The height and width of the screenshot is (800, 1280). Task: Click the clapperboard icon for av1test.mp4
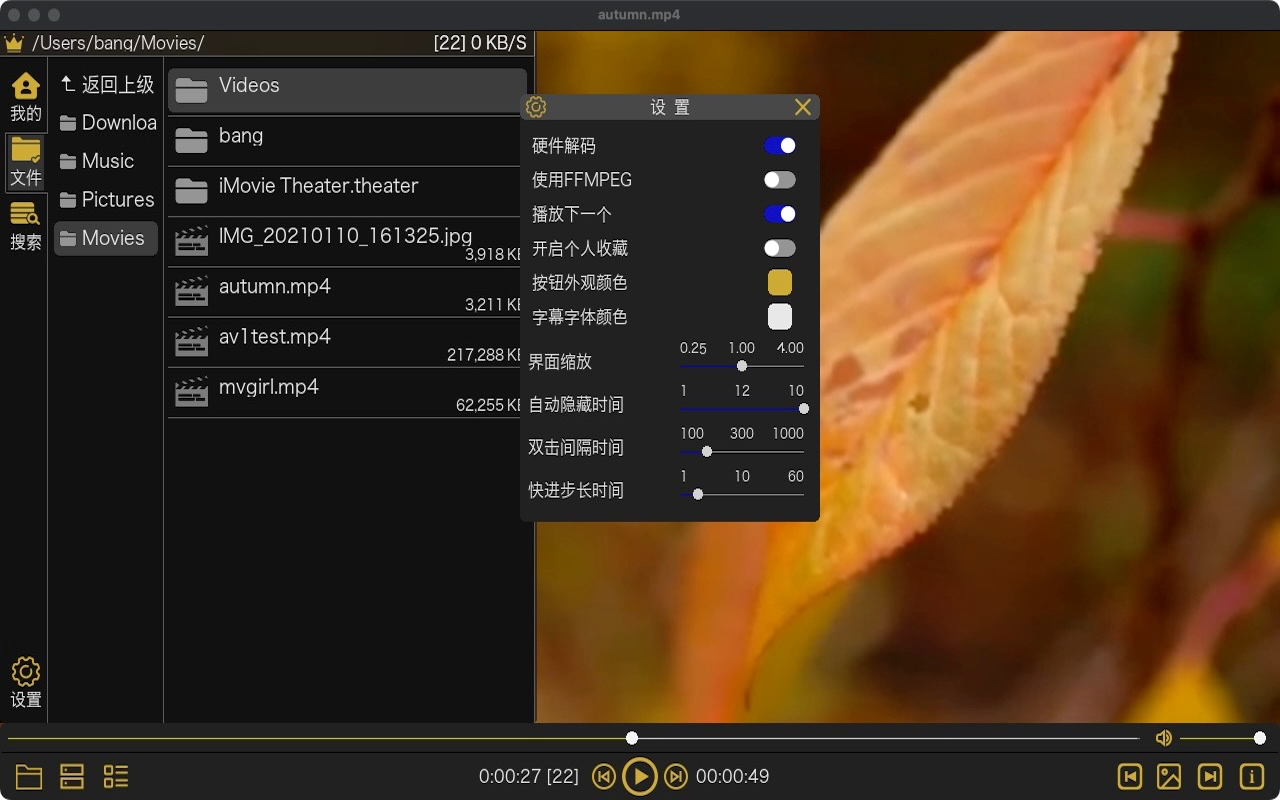[x=191, y=341]
